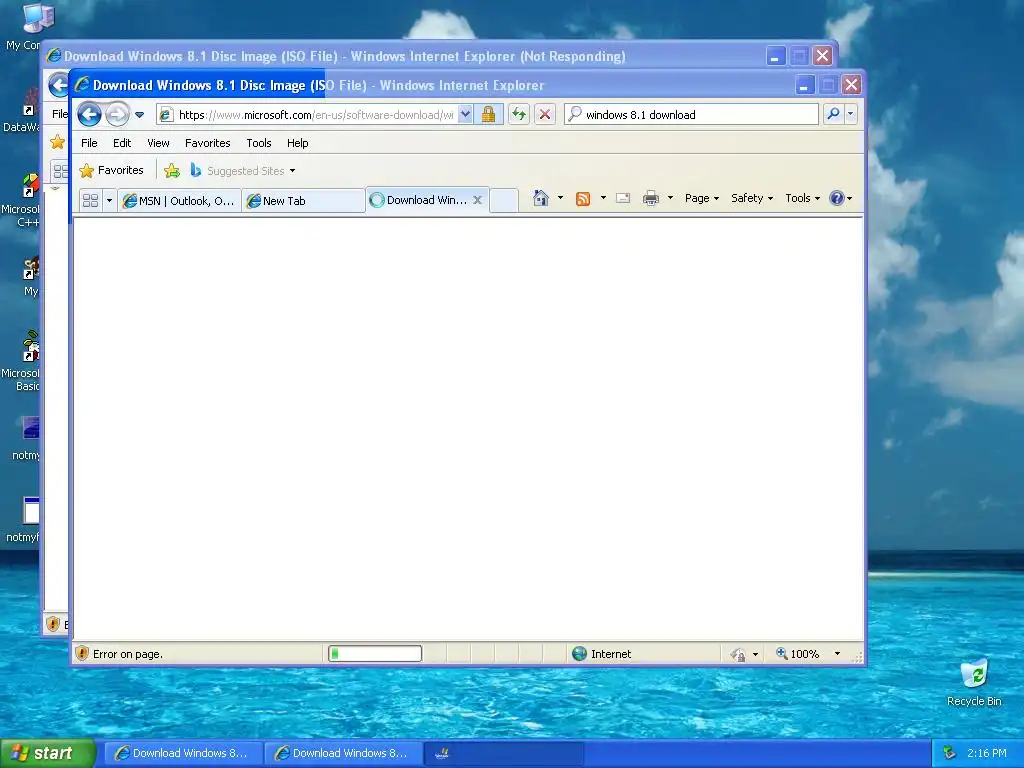1024x768 pixels.
Task: Click the Favorites star in the background IE window
Action: (x=57, y=142)
